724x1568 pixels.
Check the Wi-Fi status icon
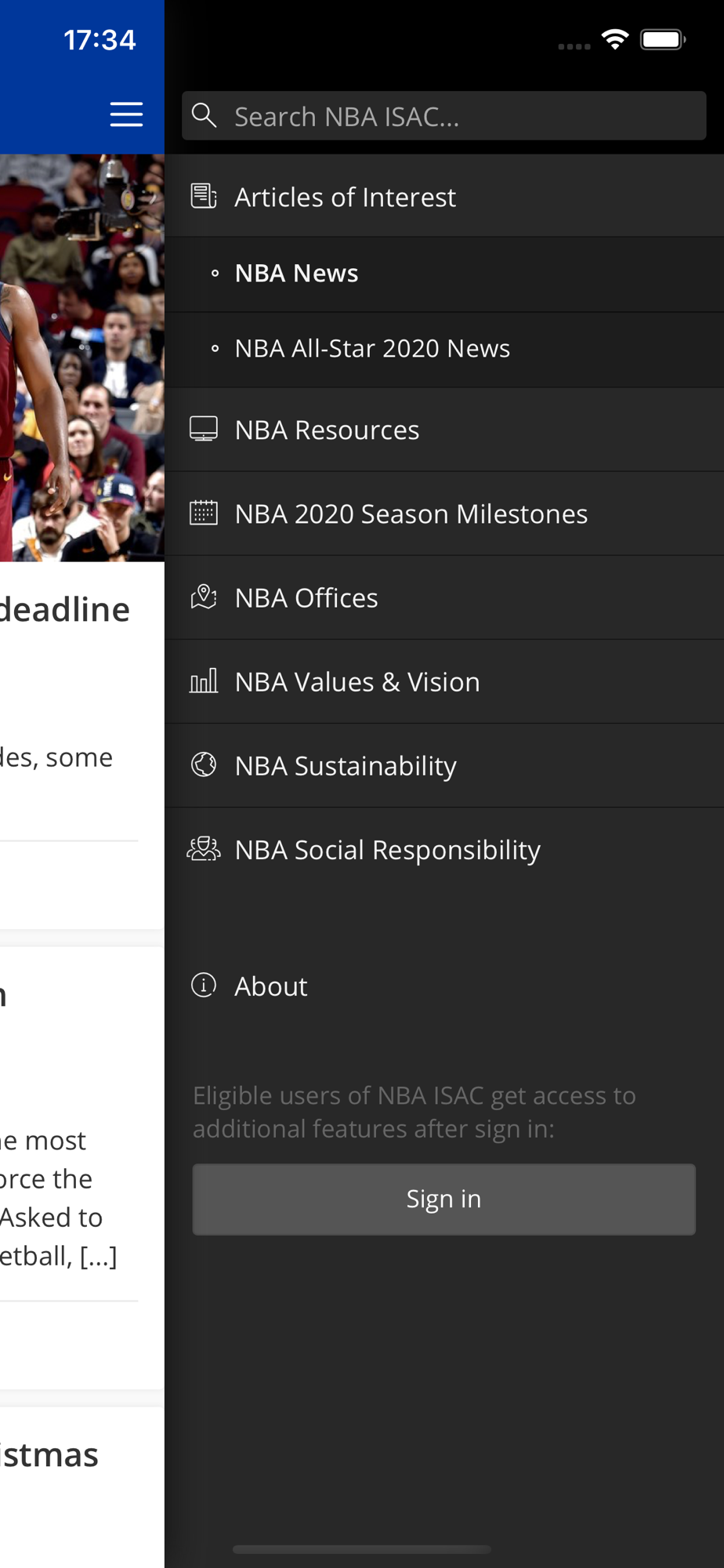tap(615, 39)
